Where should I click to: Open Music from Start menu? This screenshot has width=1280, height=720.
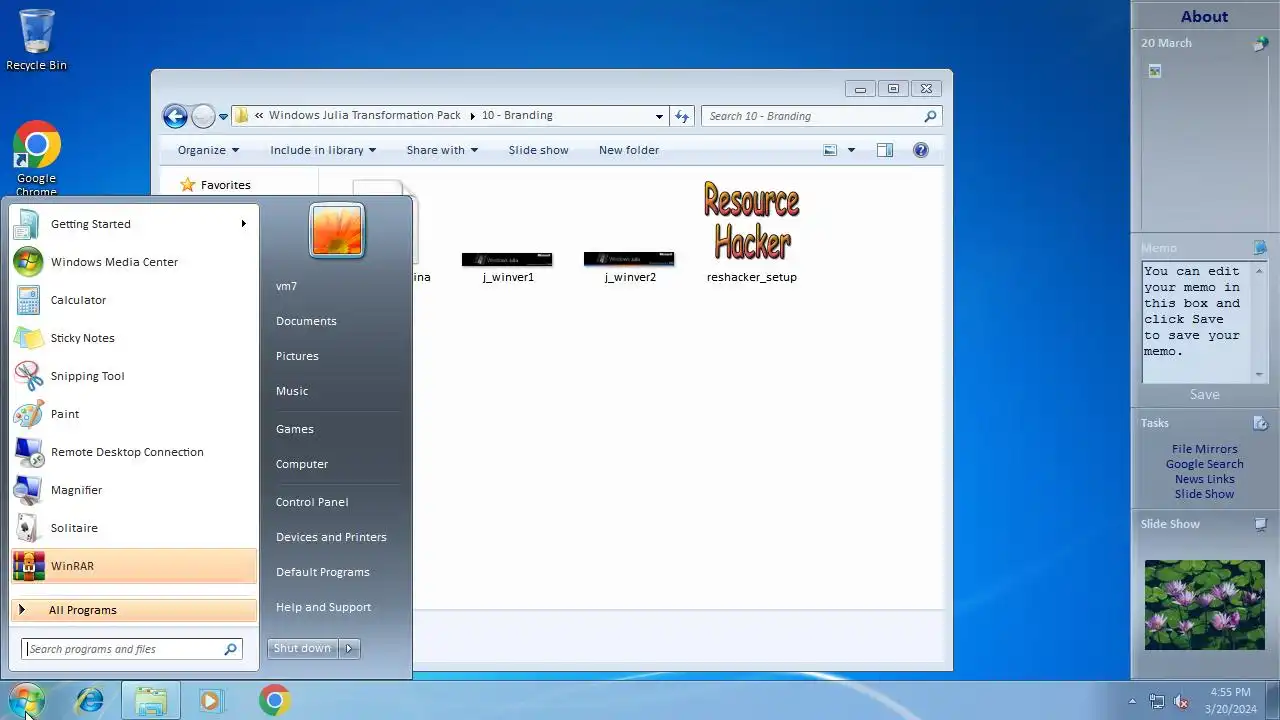coord(292,391)
